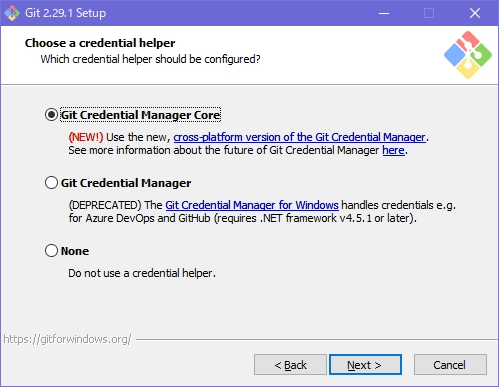Click the 'Git Credential Manager' bold label
499x387 pixels.
pos(126,183)
